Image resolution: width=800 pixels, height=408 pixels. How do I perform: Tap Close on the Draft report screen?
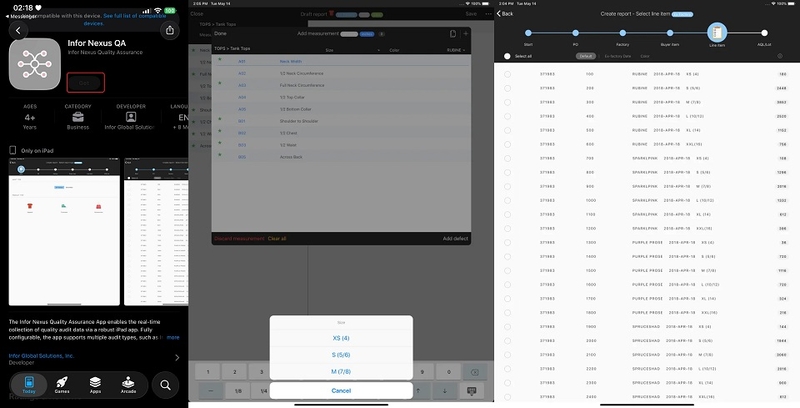point(196,14)
